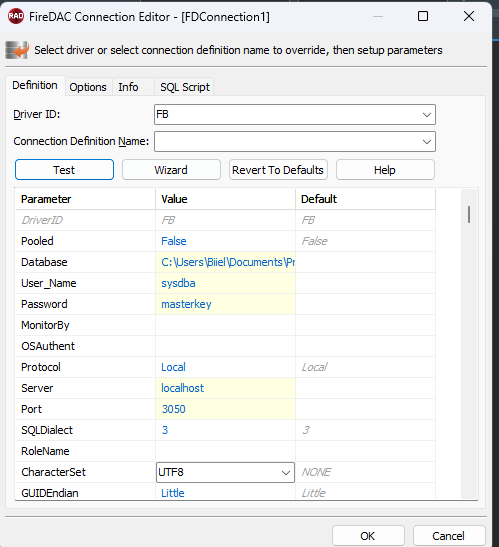Close the FireDAC Connection Editor window
This screenshot has height=547, width=499.
click(x=469, y=16)
